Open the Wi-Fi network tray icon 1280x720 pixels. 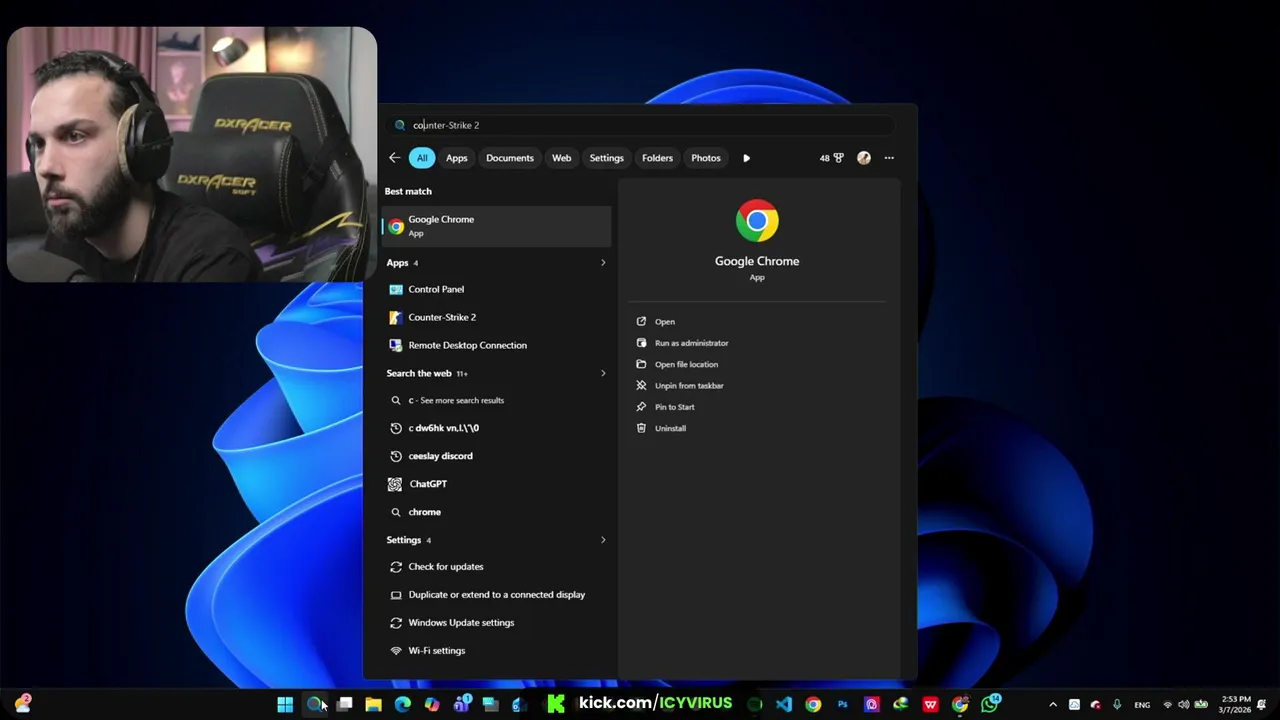pos(1167,705)
